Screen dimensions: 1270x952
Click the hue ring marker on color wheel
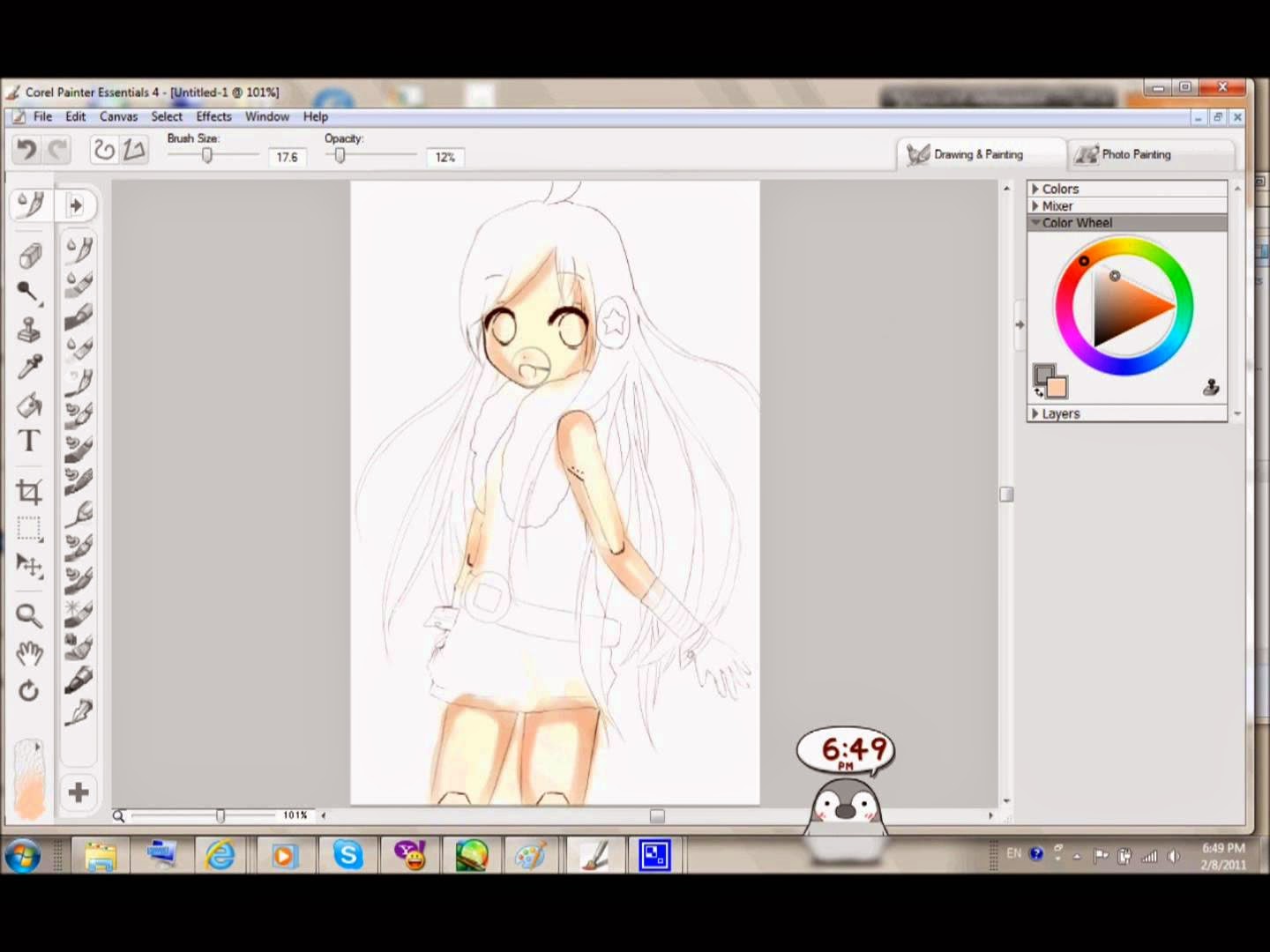(1084, 261)
